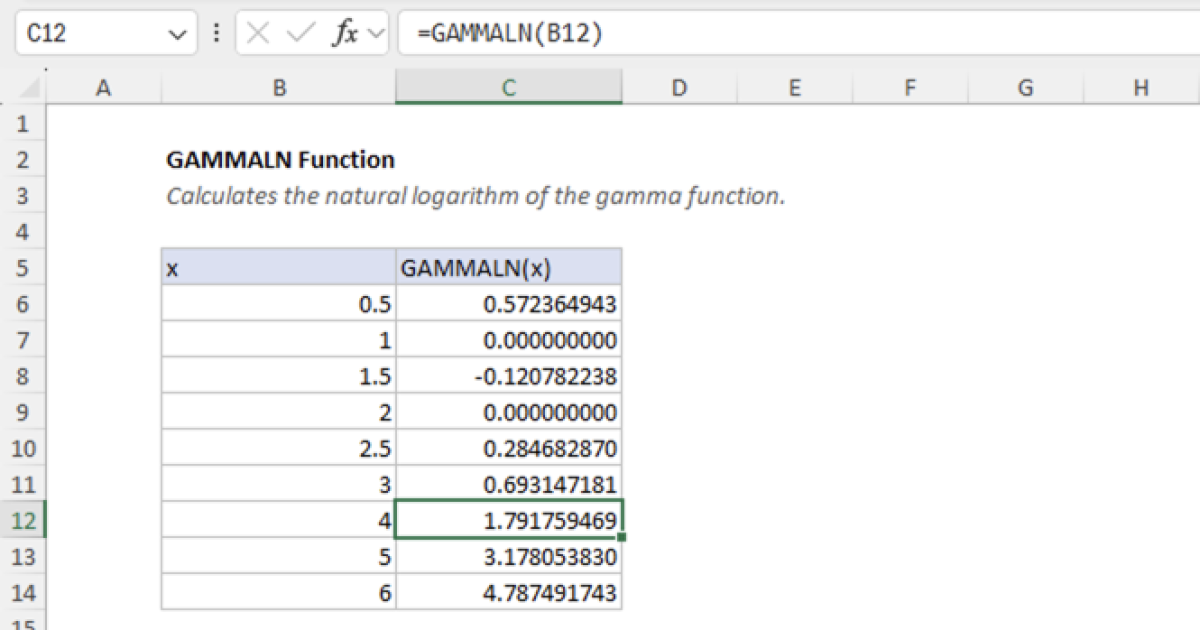The image size is (1200, 630).
Task: Click the GAMMALN Function title cell
Action: coord(280,160)
